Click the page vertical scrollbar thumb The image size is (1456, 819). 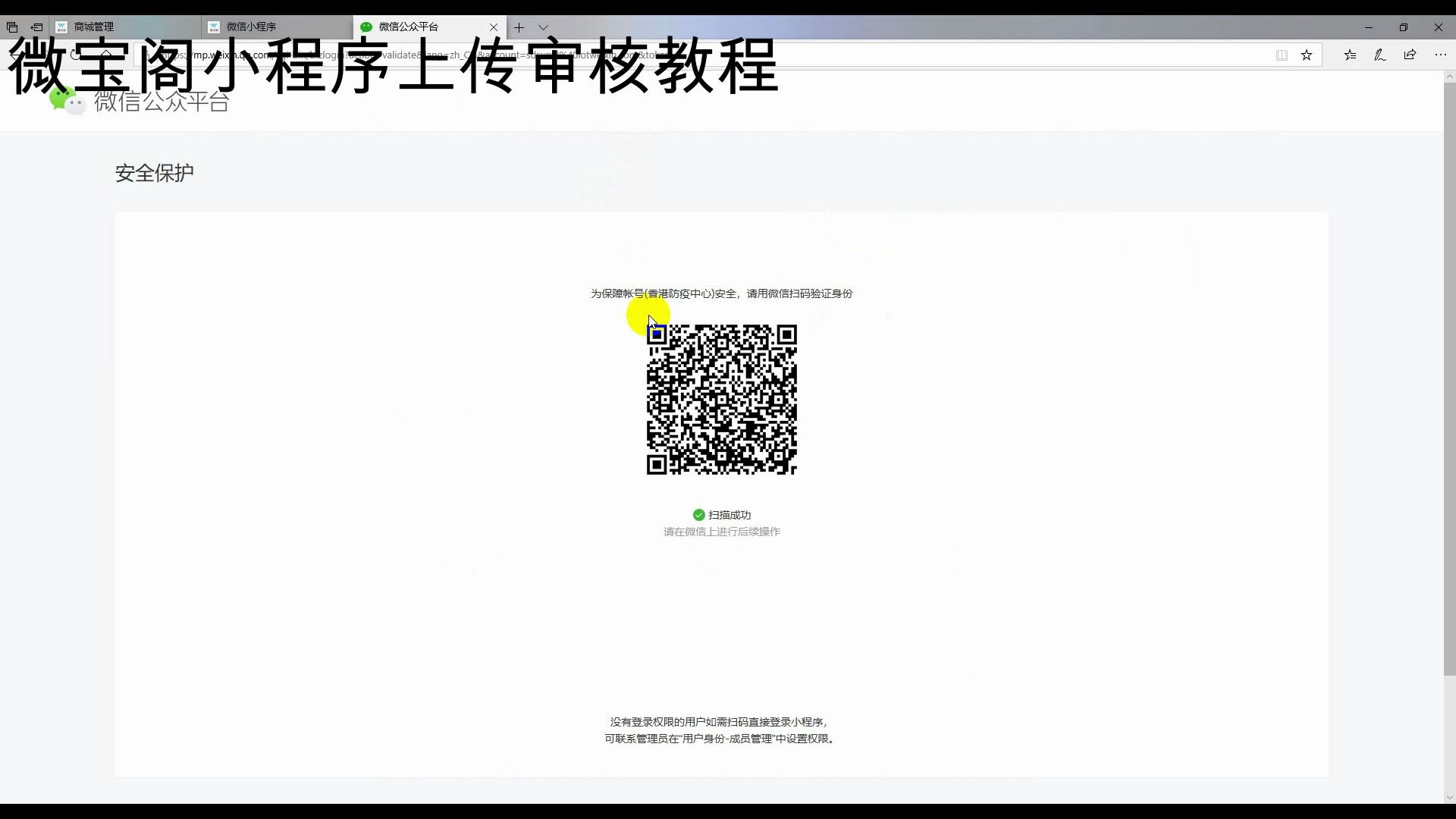point(1449,379)
